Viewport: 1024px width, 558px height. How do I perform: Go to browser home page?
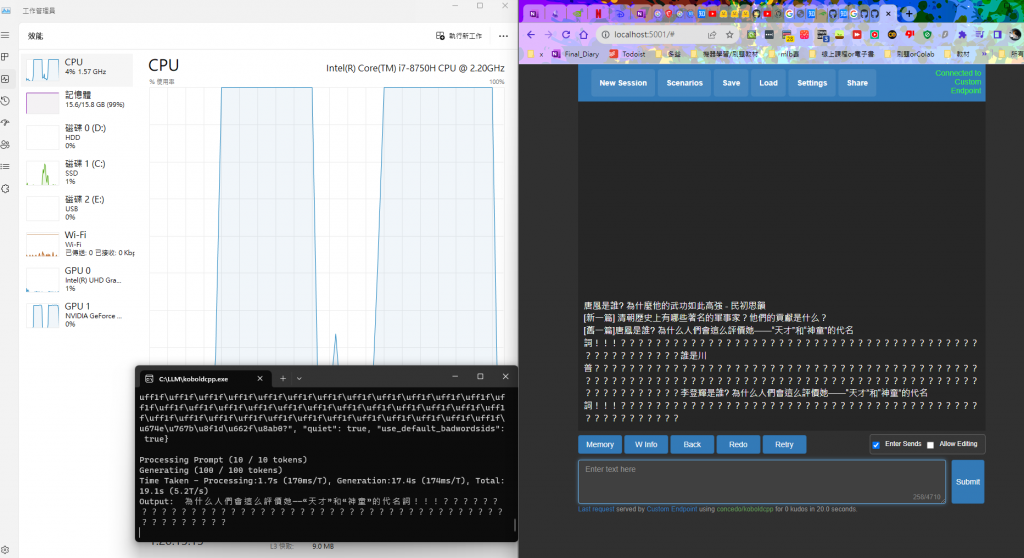(x=584, y=35)
